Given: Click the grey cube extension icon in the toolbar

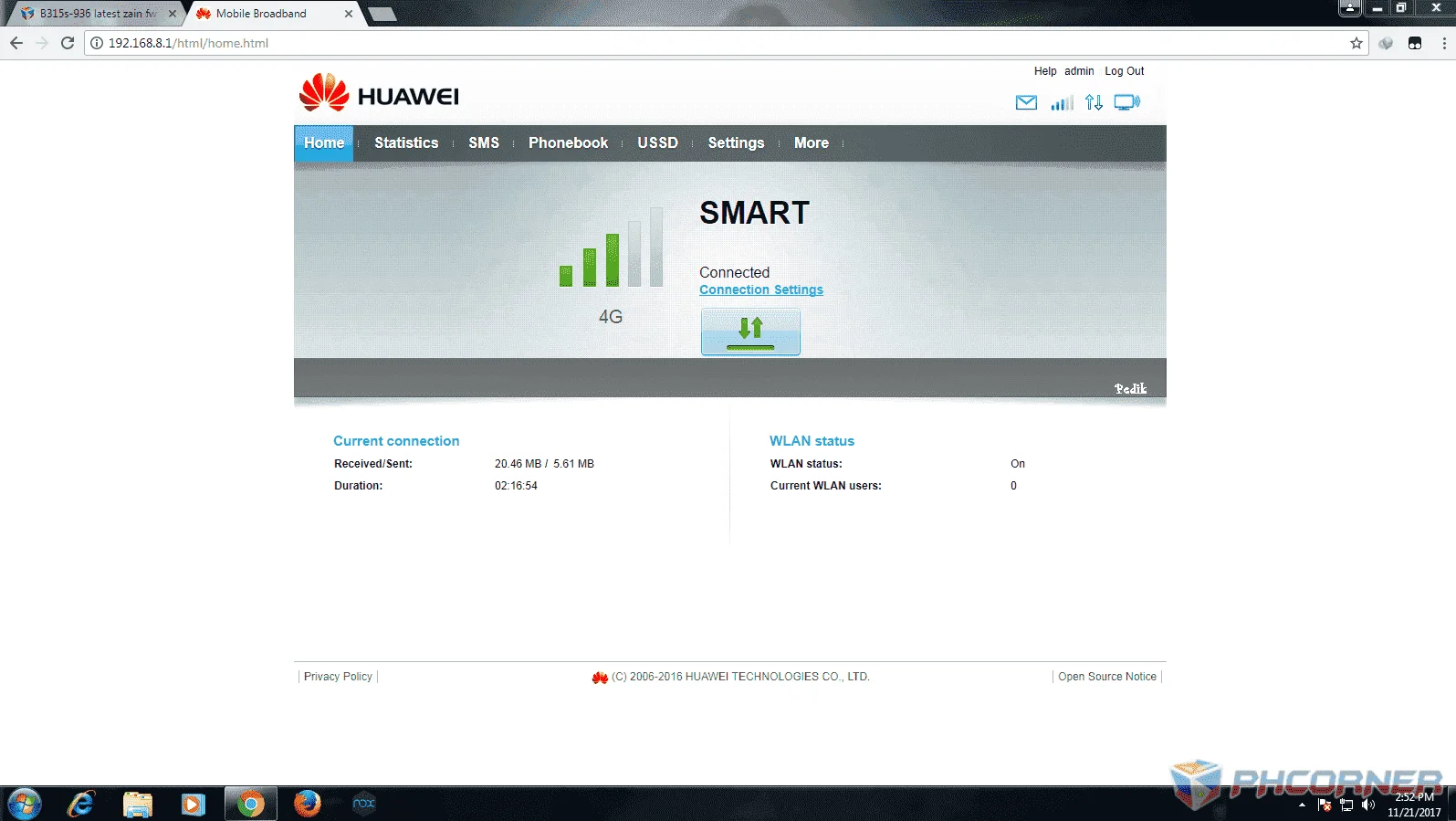Looking at the screenshot, I should (x=1386, y=43).
